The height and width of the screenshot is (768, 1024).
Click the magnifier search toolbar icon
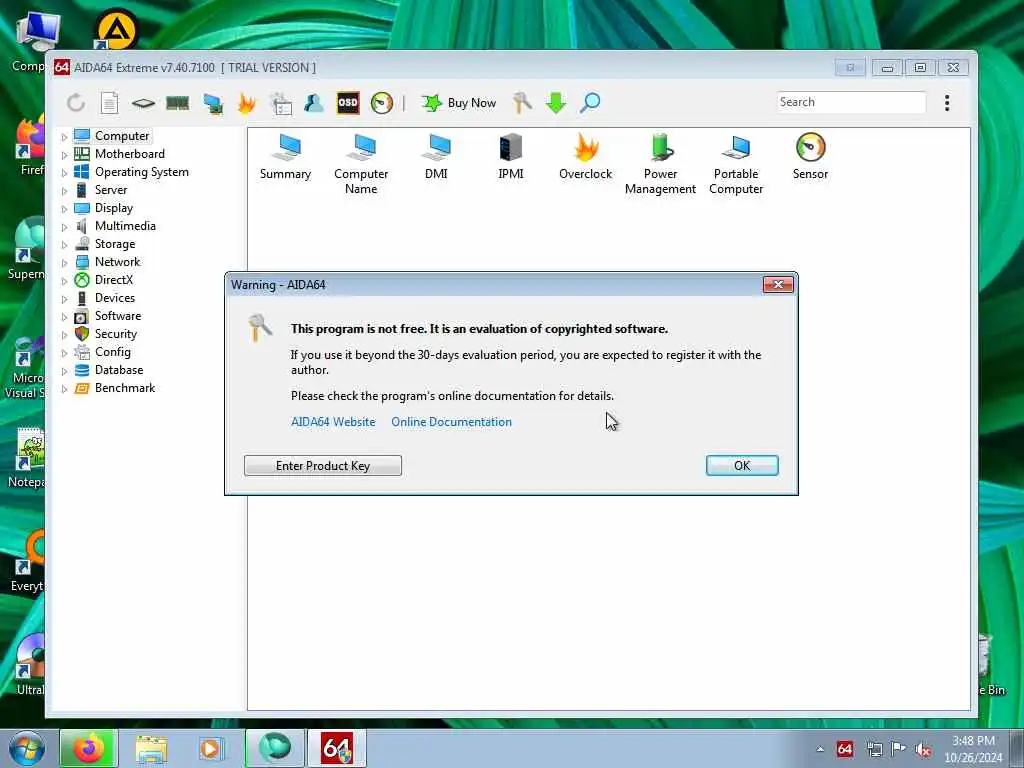click(590, 103)
